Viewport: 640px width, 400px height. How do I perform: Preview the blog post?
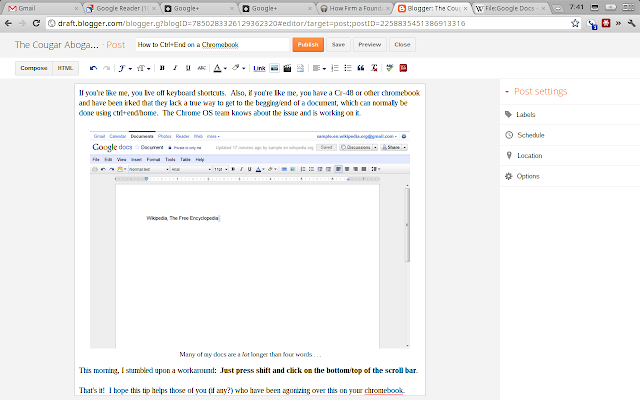tap(369, 44)
